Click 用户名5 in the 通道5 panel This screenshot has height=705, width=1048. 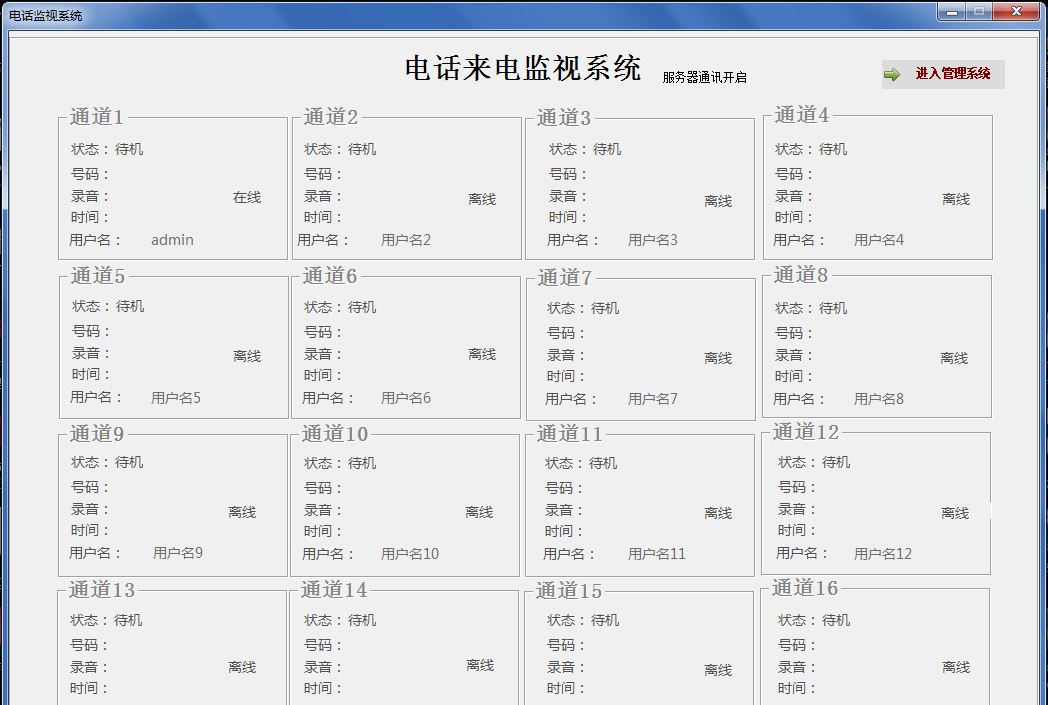(x=176, y=398)
